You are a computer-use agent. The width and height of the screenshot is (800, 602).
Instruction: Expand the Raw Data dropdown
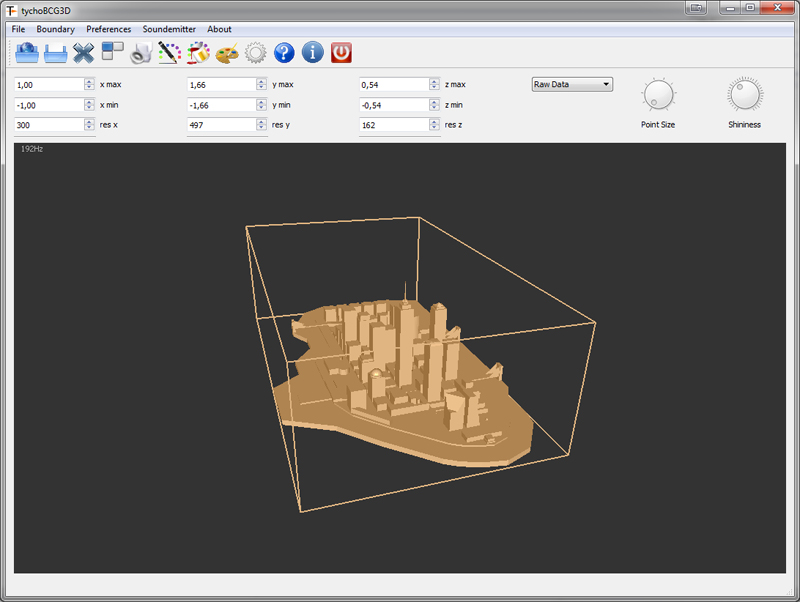coord(572,85)
